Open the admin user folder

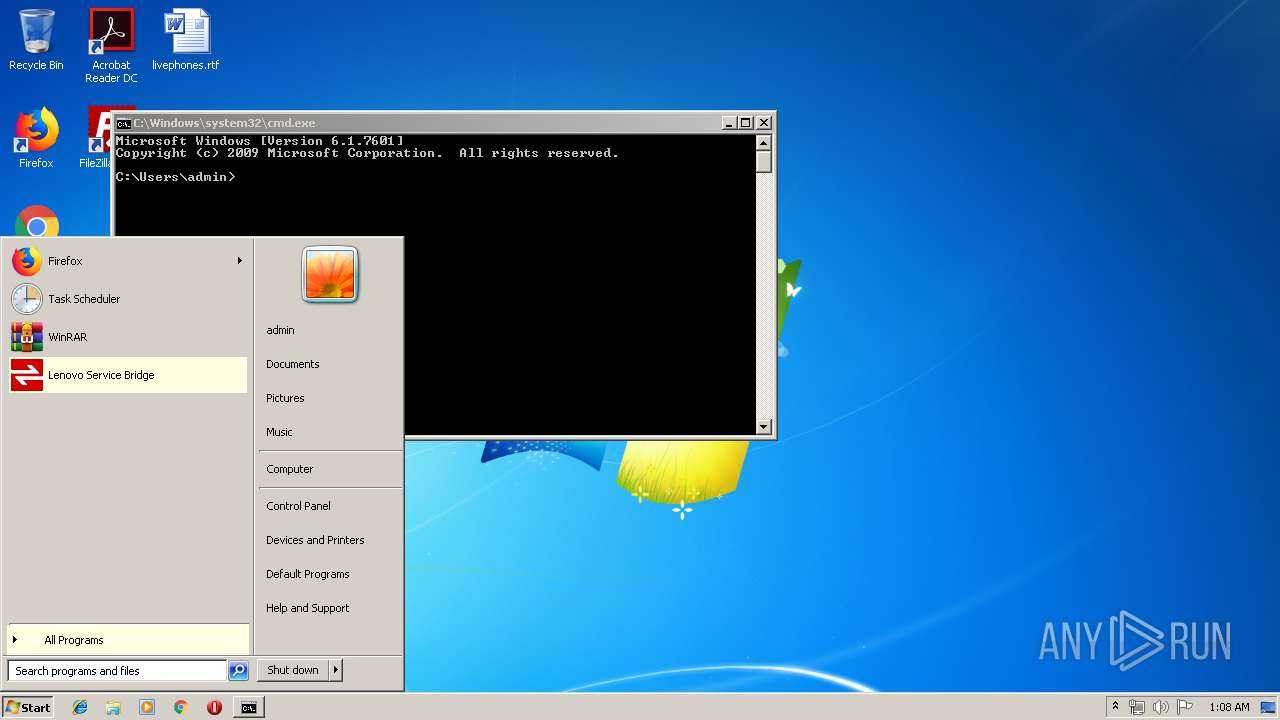pos(280,330)
